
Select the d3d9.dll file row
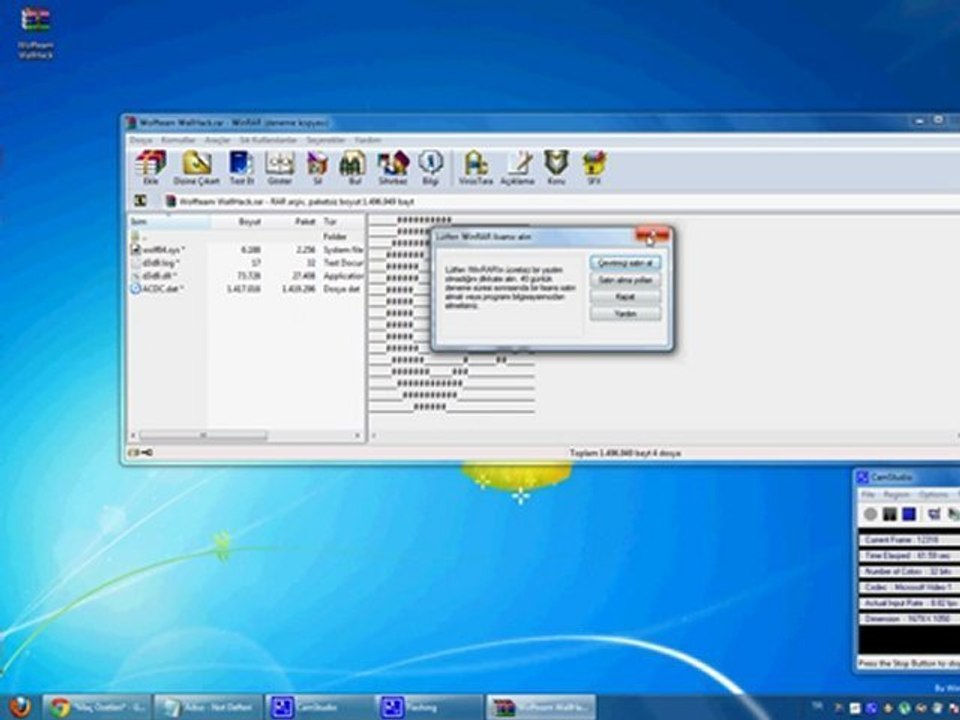point(246,276)
